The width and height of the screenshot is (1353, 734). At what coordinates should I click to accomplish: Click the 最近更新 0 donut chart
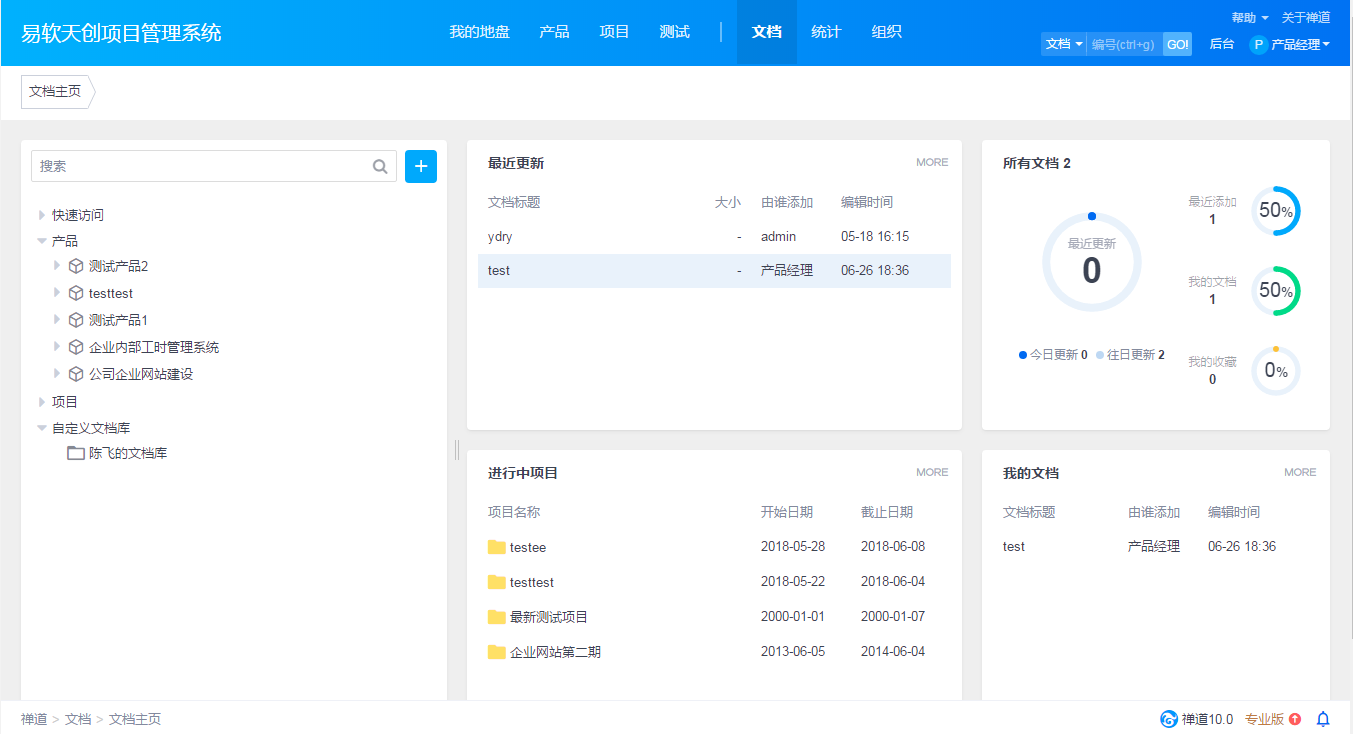(x=1092, y=262)
